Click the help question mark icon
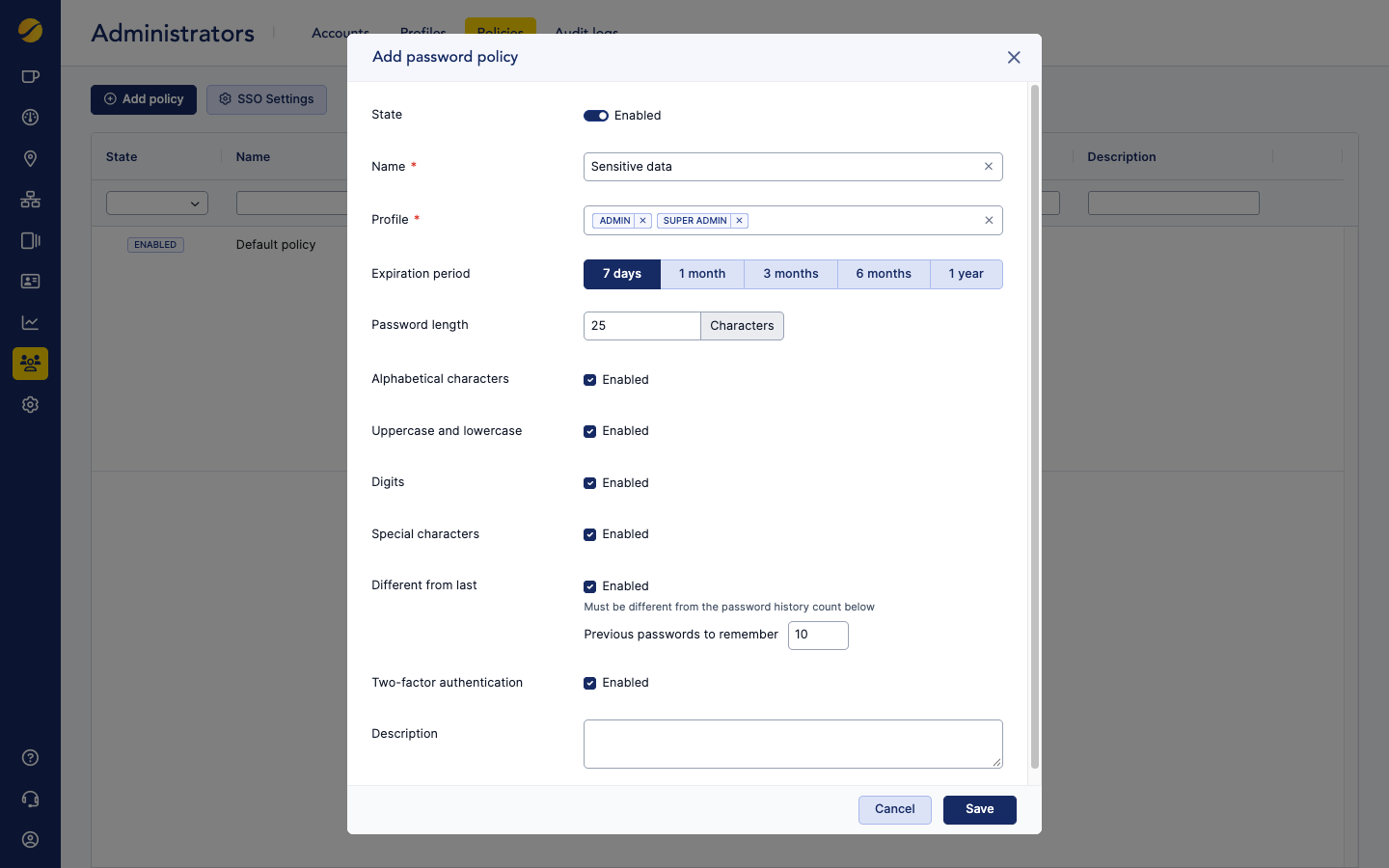Viewport: 1389px width, 868px height. pos(30,758)
